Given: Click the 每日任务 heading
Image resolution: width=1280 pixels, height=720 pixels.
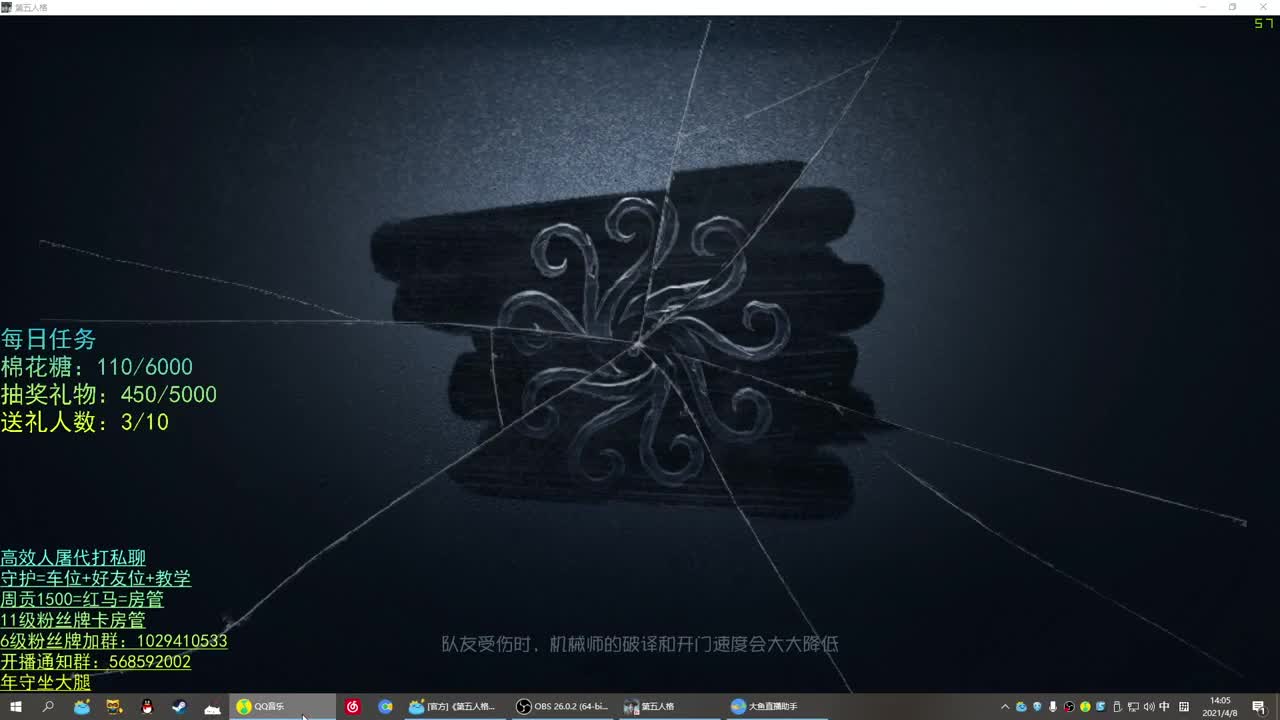Looking at the screenshot, I should click(49, 339).
